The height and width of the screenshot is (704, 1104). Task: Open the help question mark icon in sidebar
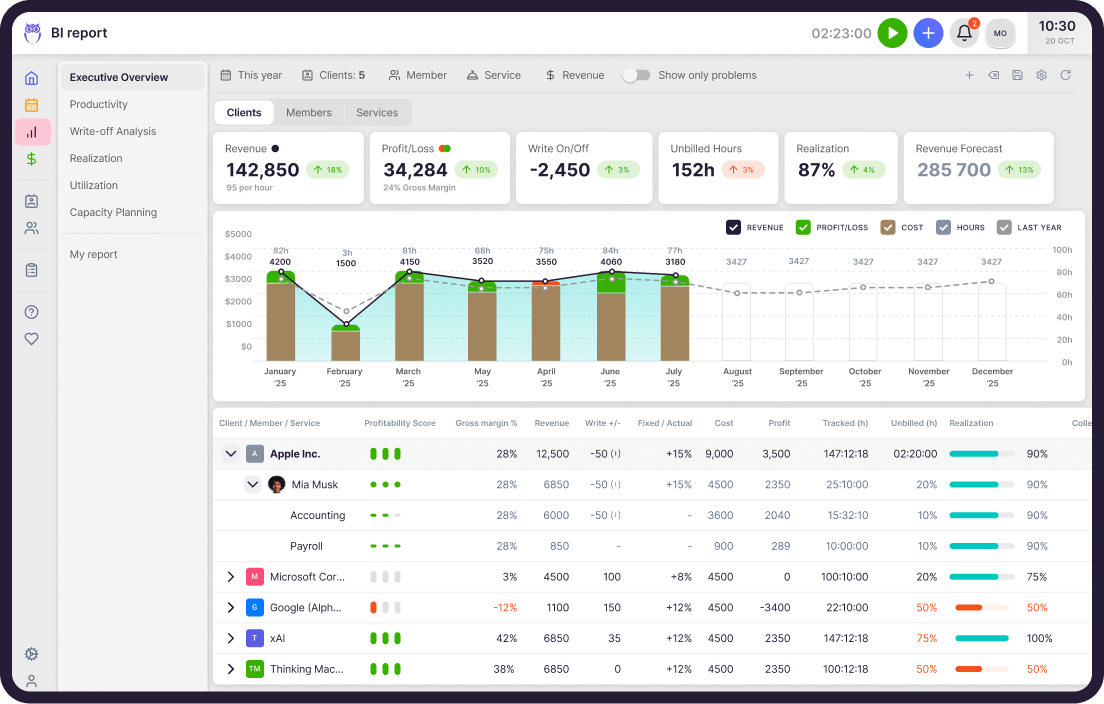[x=32, y=312]
